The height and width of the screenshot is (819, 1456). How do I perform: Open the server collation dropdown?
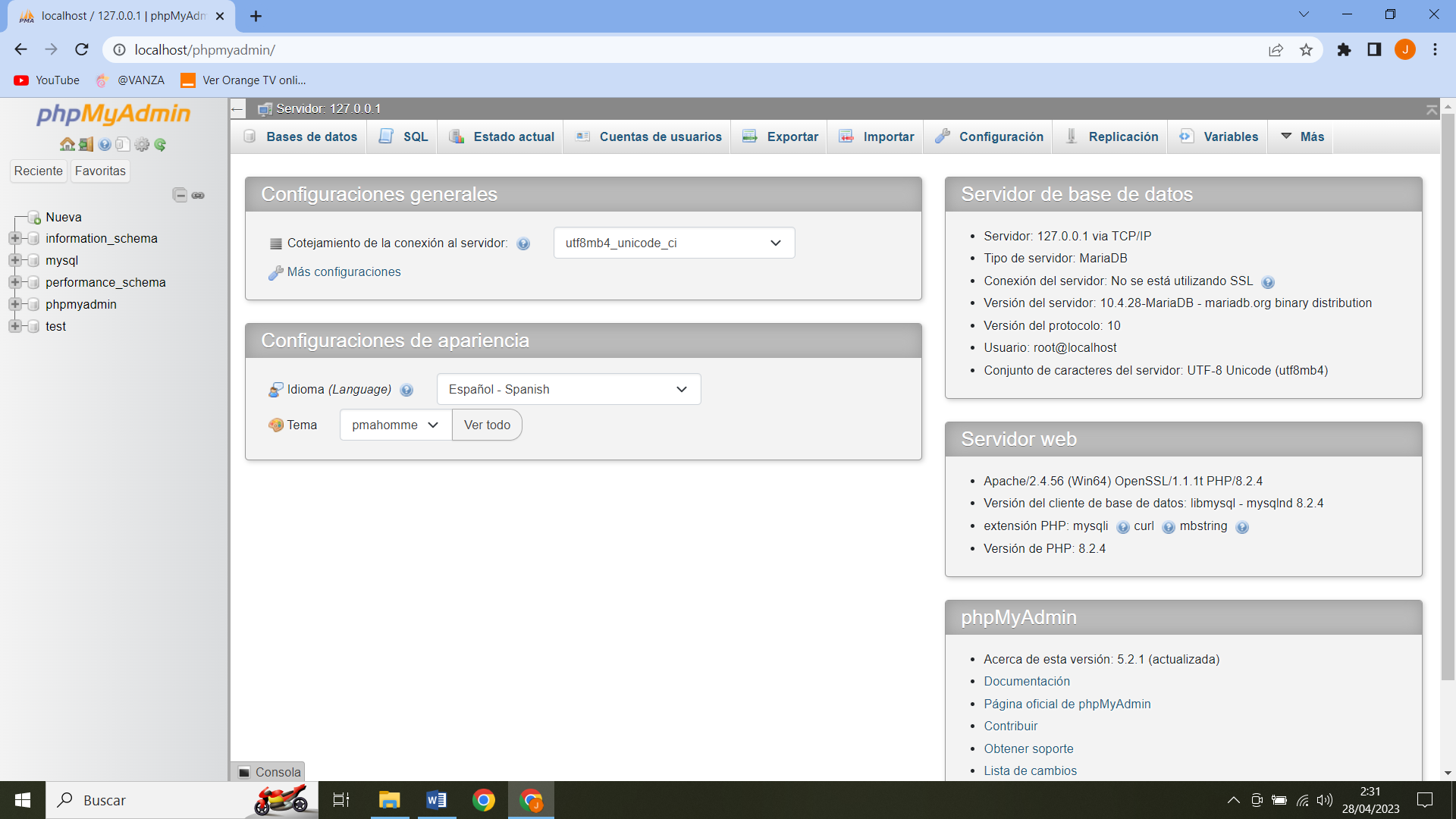click(673, 243)
